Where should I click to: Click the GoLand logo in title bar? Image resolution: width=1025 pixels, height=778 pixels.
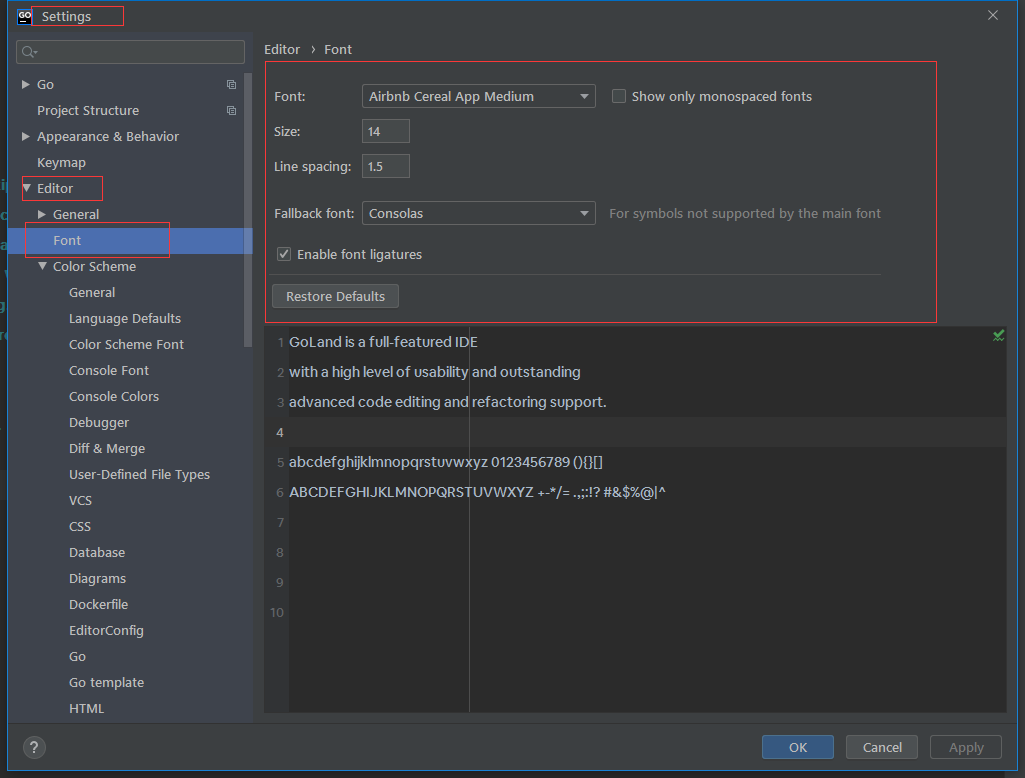point(25,16)
